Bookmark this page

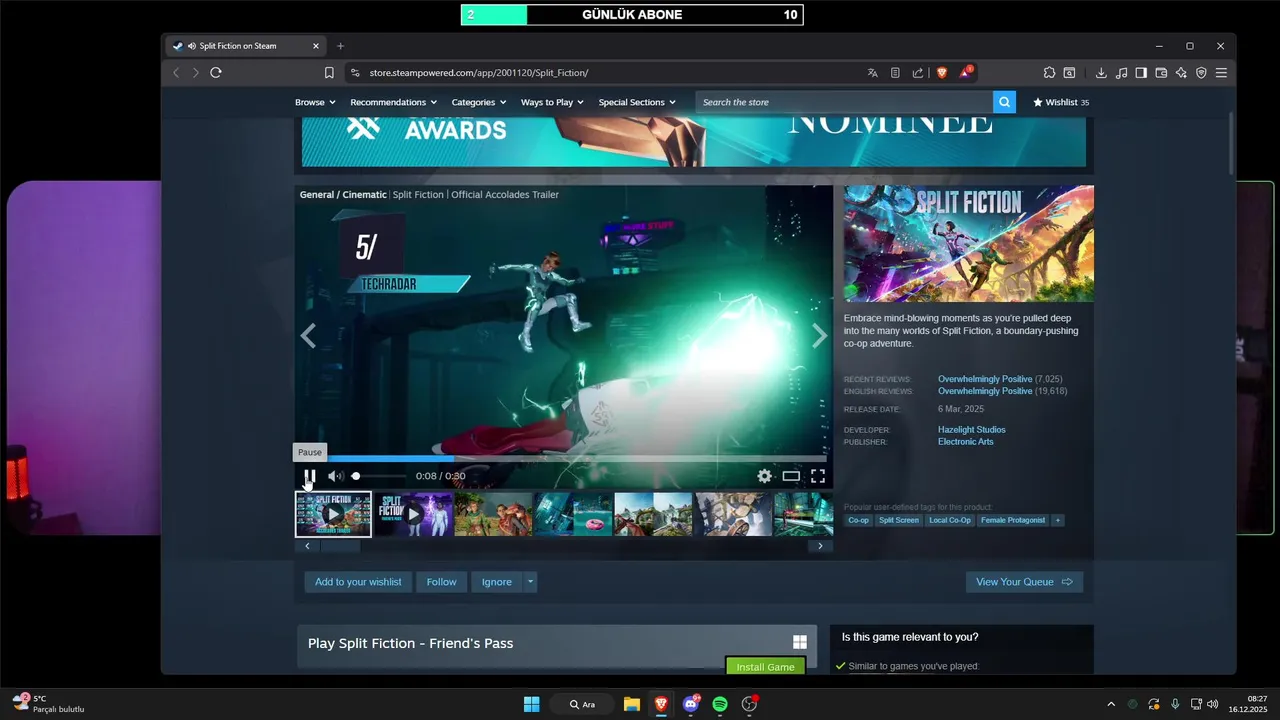tap(329, 73)
